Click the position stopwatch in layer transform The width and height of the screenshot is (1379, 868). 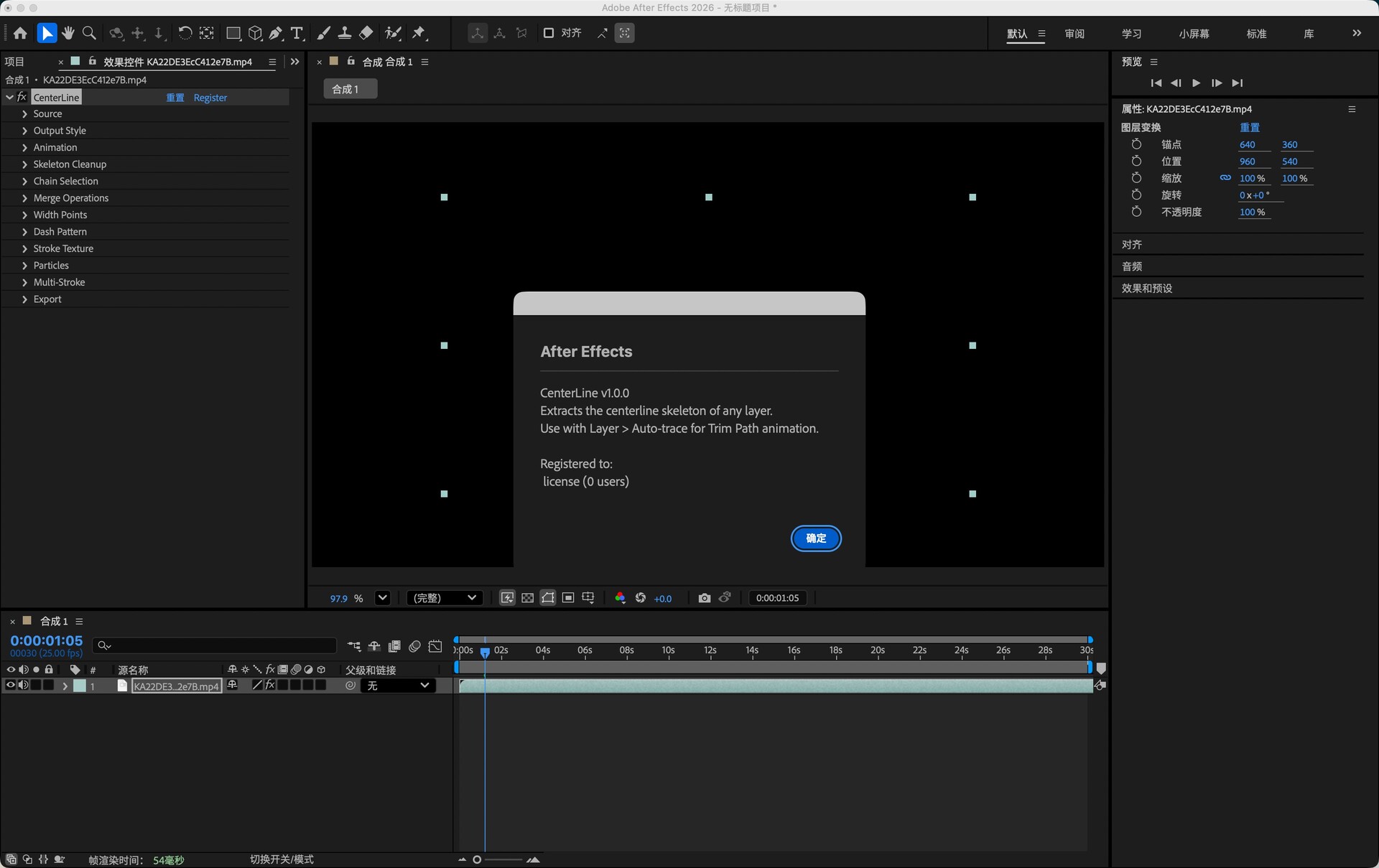click(x=1136, y=162)
